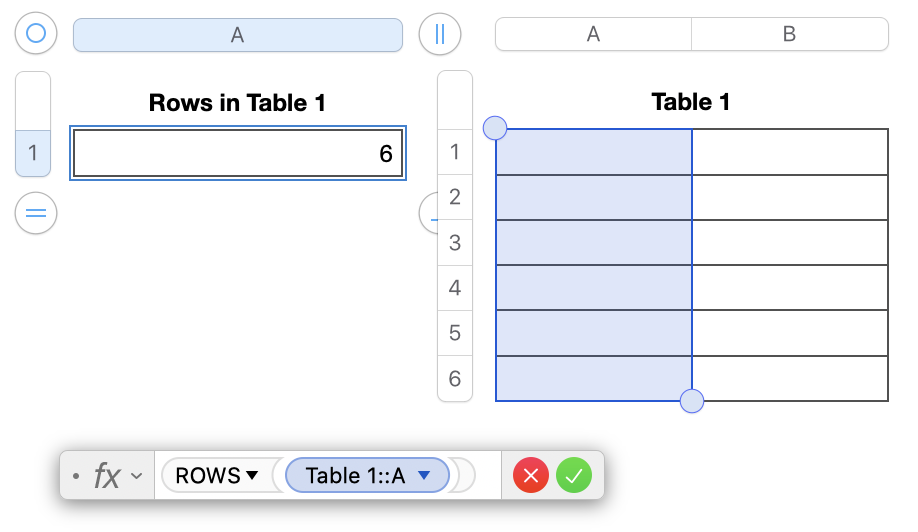Open the Table 1::A reference dropdown
918x532 pixels.
(424, 476)
